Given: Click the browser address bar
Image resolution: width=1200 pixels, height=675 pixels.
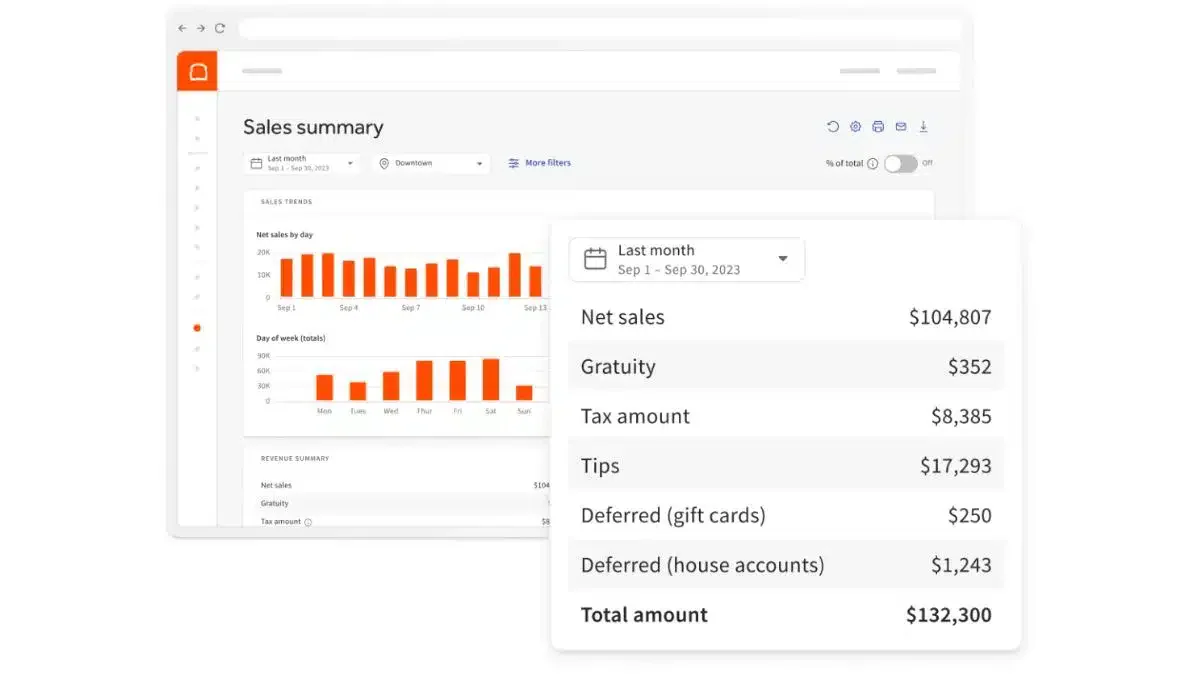Looking at the screenshot, I should coord(600,29).
